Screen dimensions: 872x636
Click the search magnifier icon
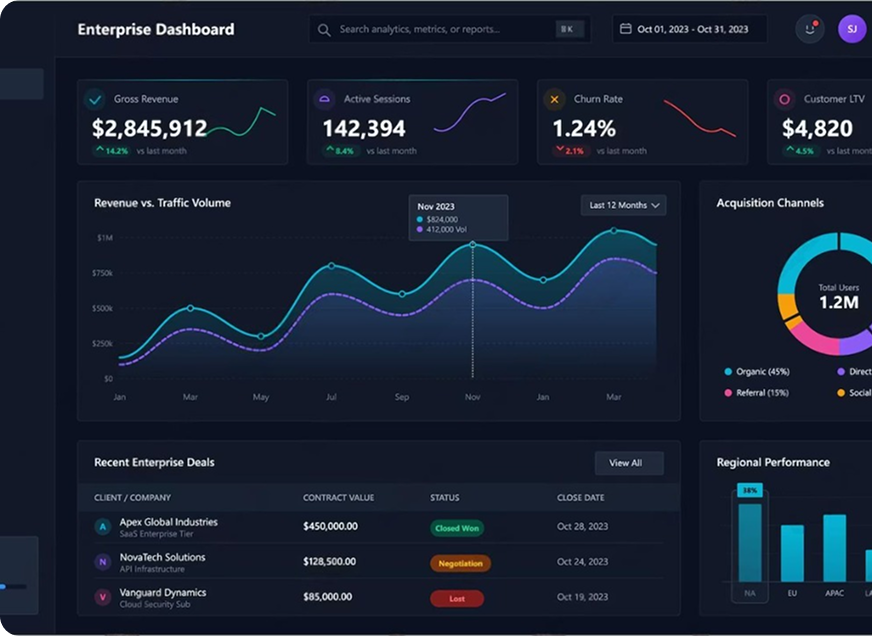pyautogui.click(x=324, y=30)
